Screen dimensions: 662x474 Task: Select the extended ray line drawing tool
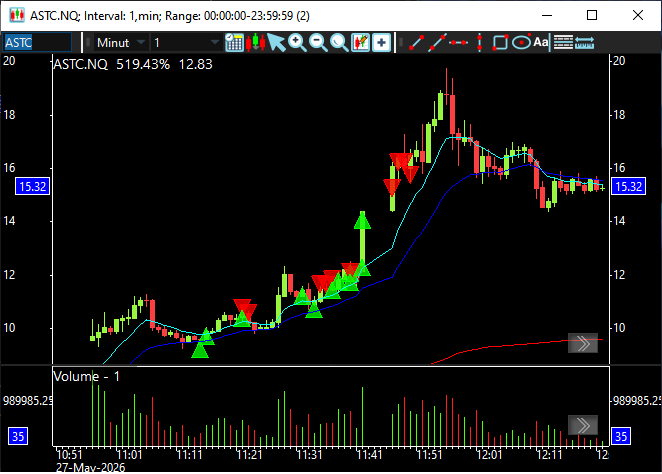point(437,43)
